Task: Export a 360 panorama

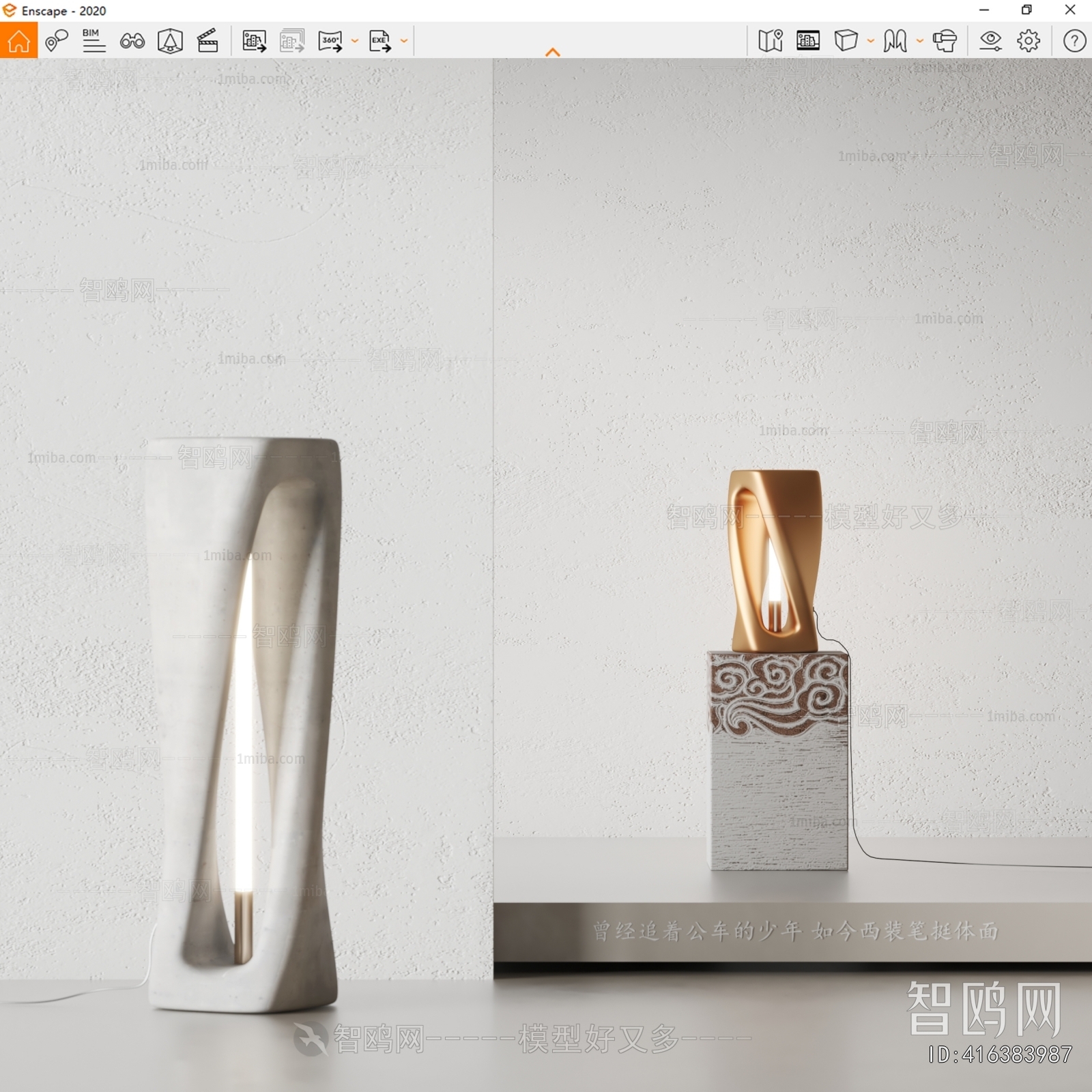Action: [330, 41]
